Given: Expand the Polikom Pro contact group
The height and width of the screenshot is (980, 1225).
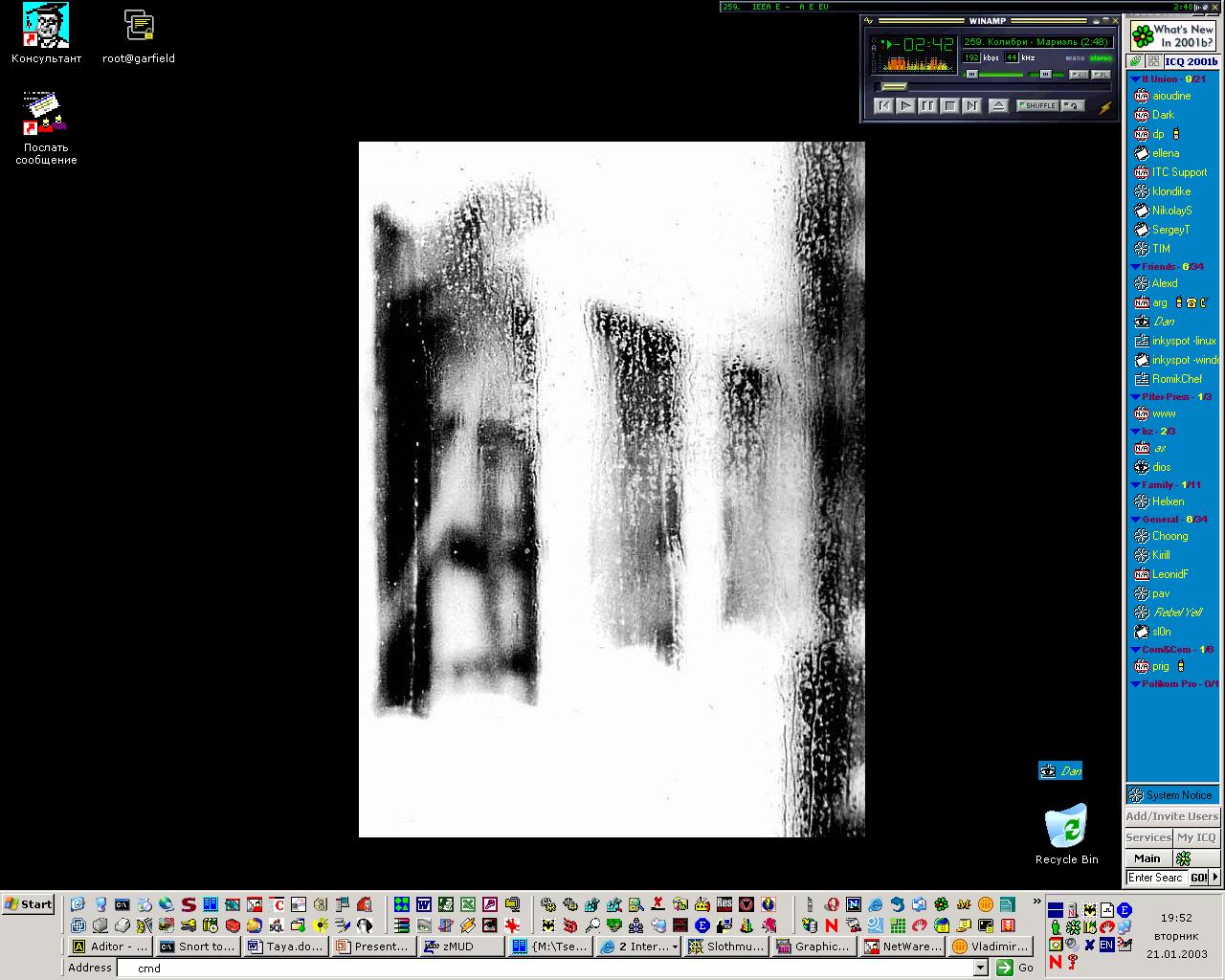Looking at the screenshot, I should [x=1136, y=684].
